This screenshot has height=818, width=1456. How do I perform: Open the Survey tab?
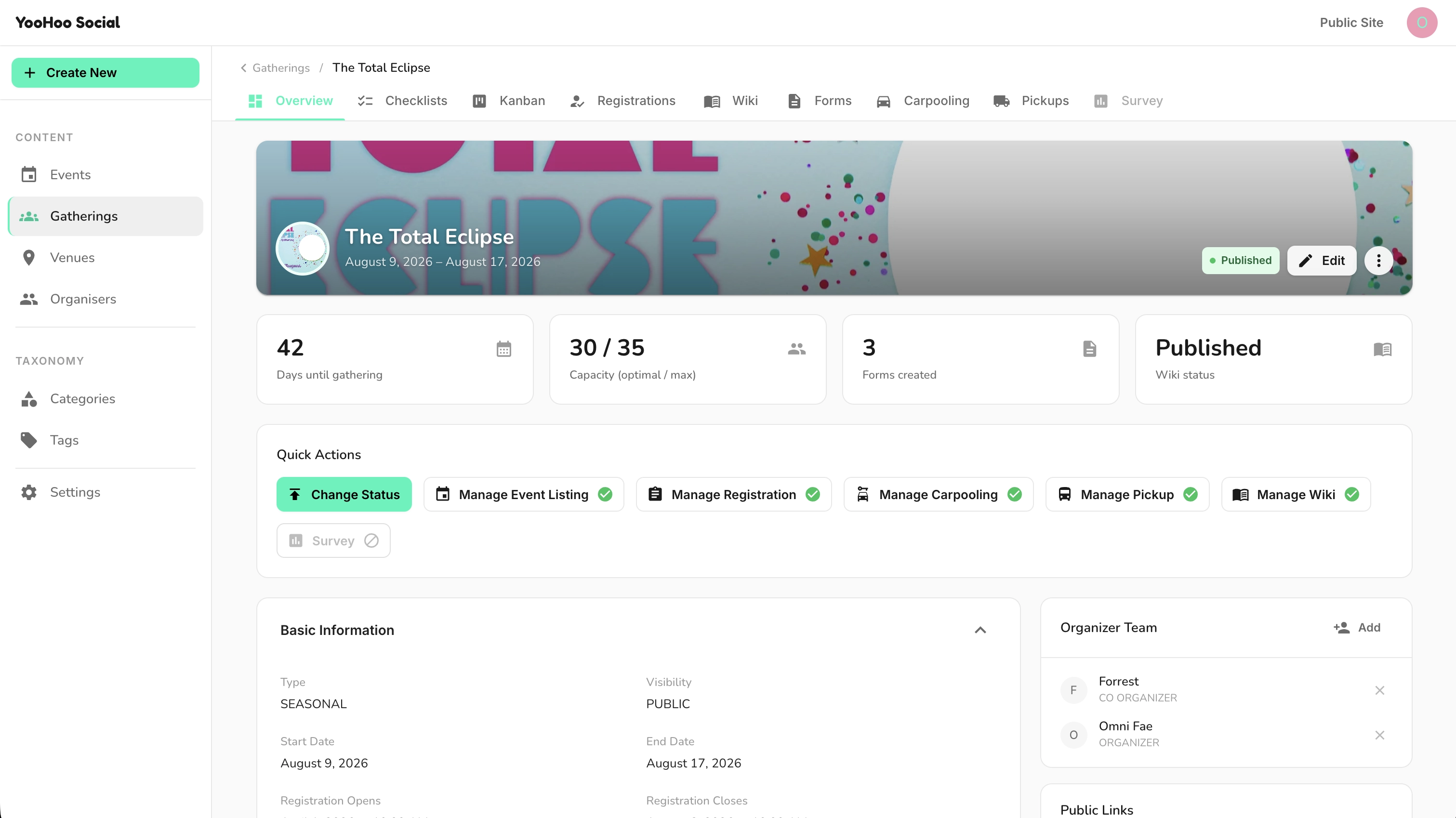click(x=1128, y=101)
